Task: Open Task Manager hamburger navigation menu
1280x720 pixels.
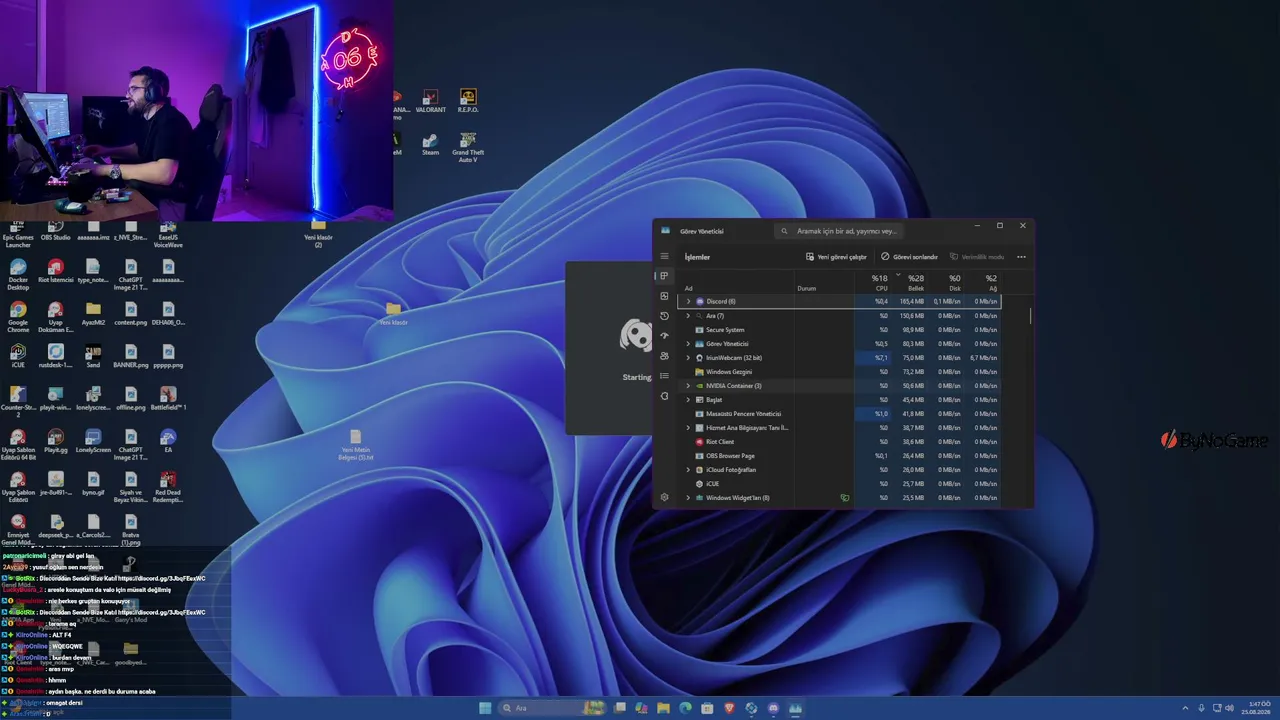Action: pyautogui.click(x=664, y=256)
